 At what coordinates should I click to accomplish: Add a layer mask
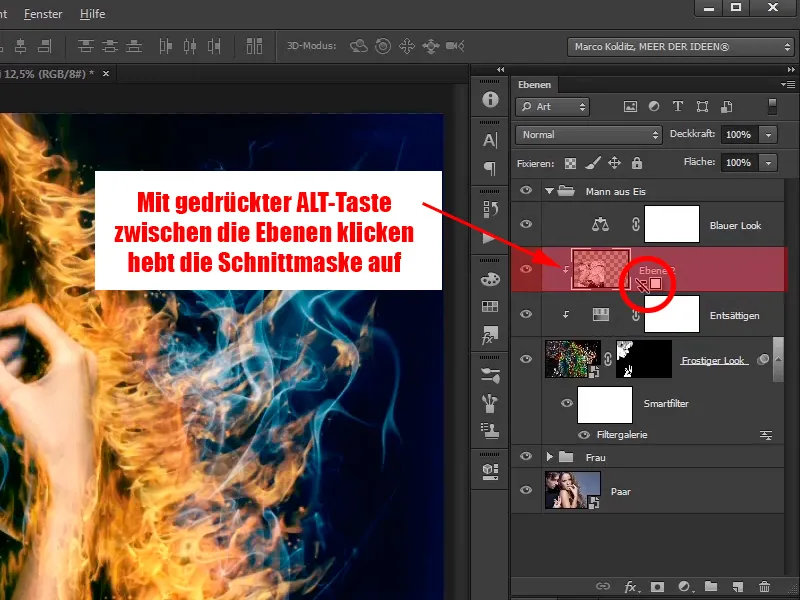(657, 587)
